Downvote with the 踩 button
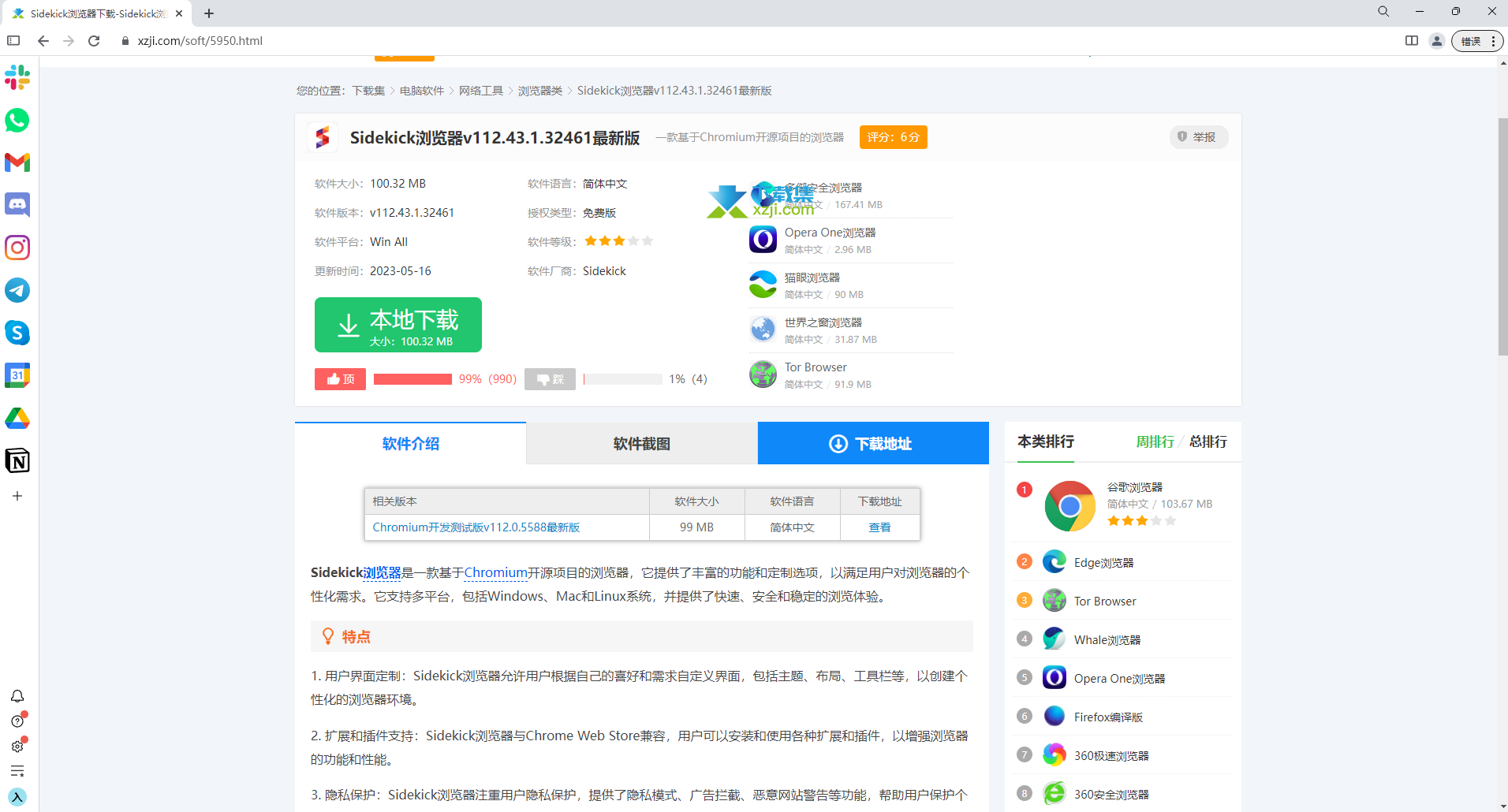 tap(550, 379)
